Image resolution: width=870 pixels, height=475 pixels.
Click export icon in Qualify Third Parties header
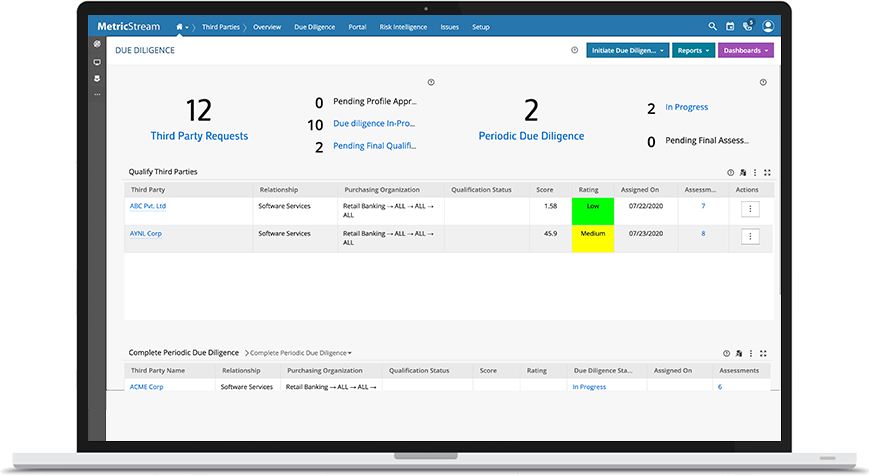click(743, 173)
